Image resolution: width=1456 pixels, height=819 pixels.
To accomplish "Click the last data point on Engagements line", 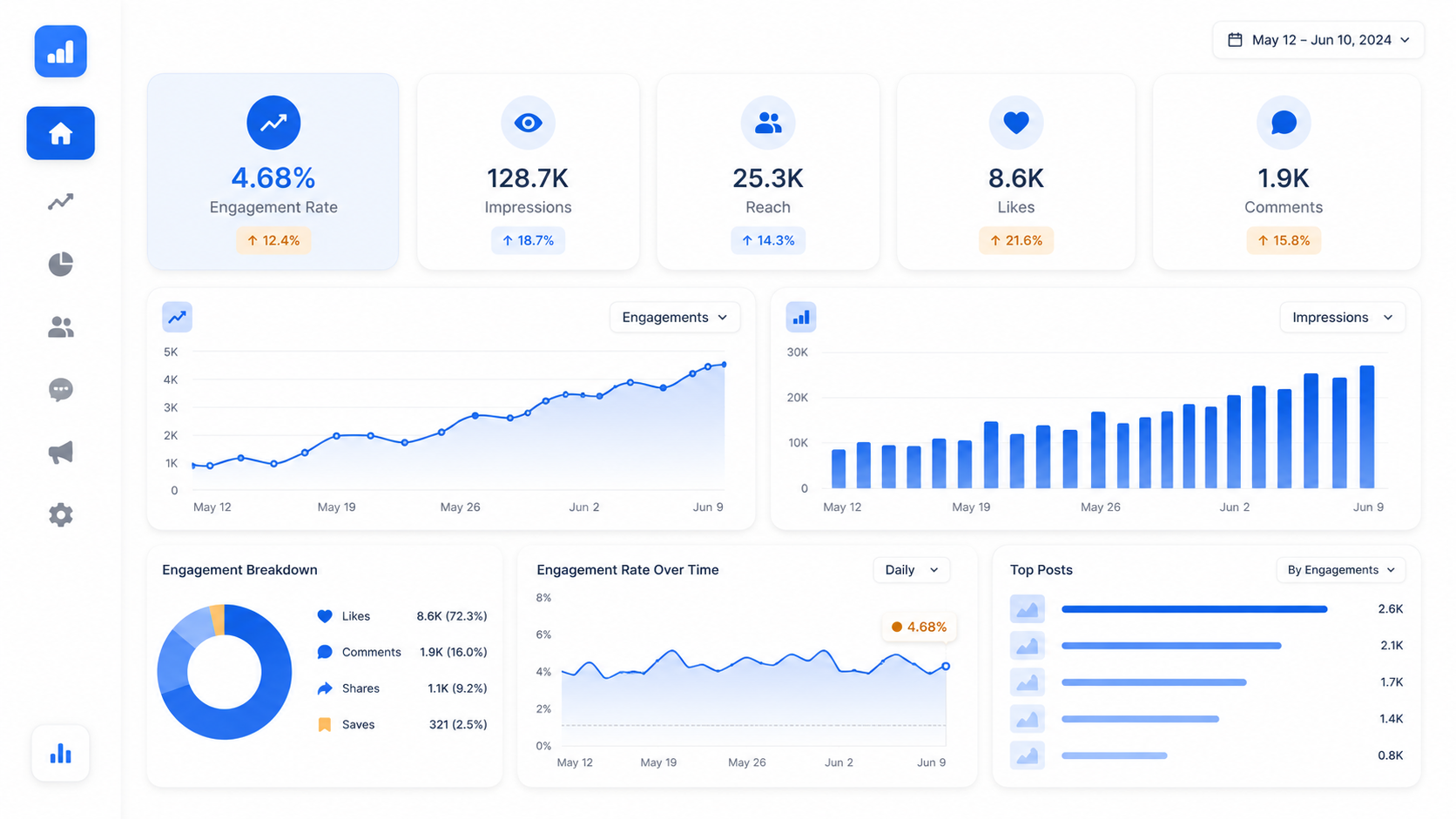I will click(724, 365).
